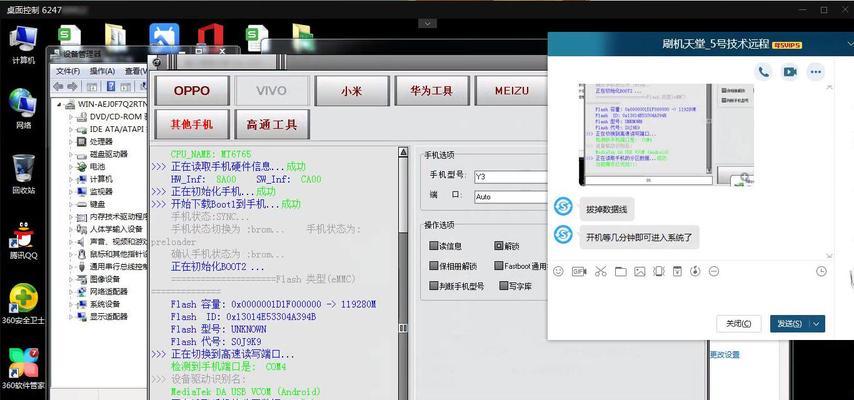The image size is (854, 400).
Task: Toggle the 解锁 checkbox
Action: pyautogui.click(x=498, y=246)
